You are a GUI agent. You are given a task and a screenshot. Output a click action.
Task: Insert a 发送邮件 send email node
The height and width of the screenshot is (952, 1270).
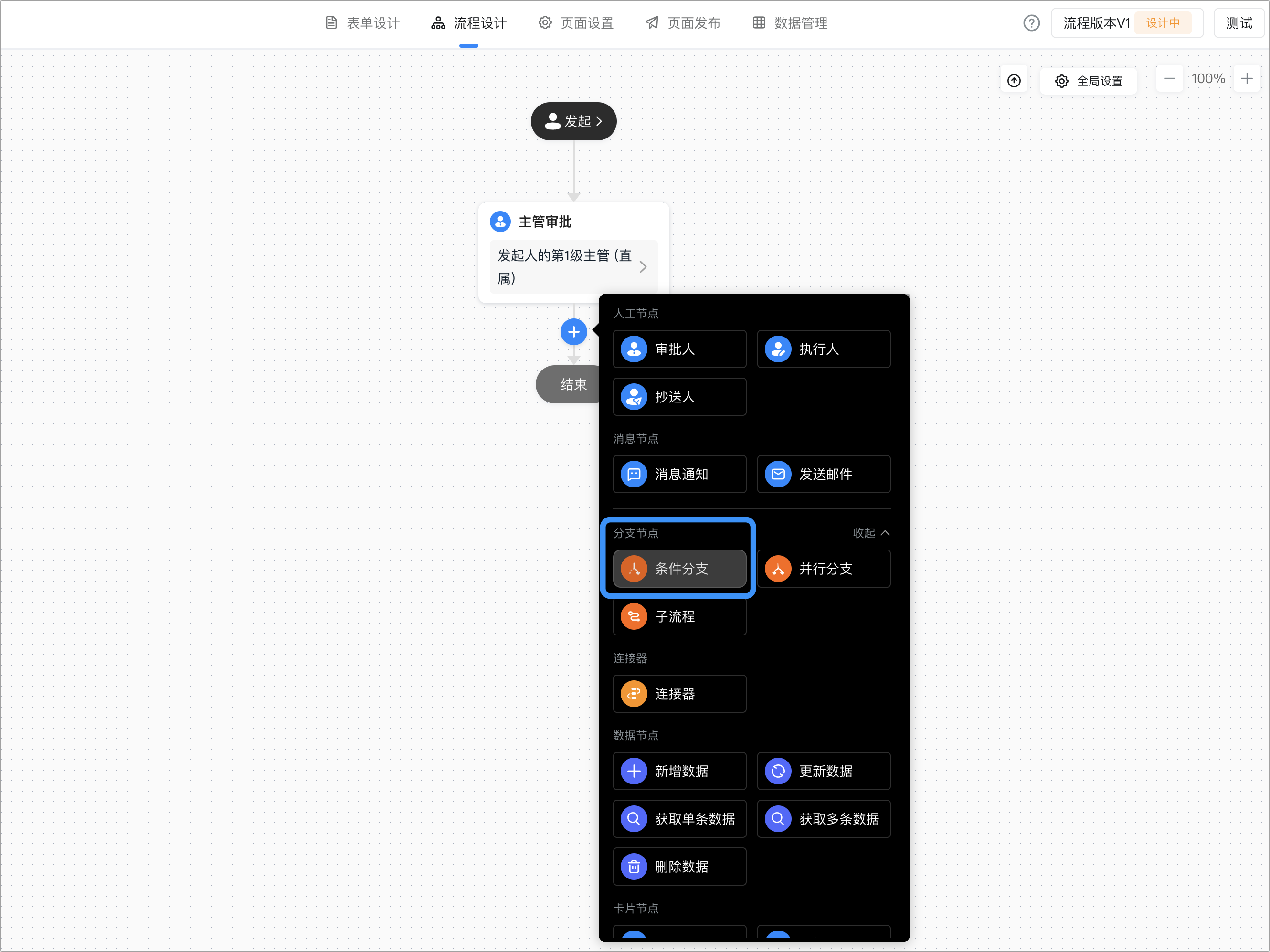coord(823,474)
